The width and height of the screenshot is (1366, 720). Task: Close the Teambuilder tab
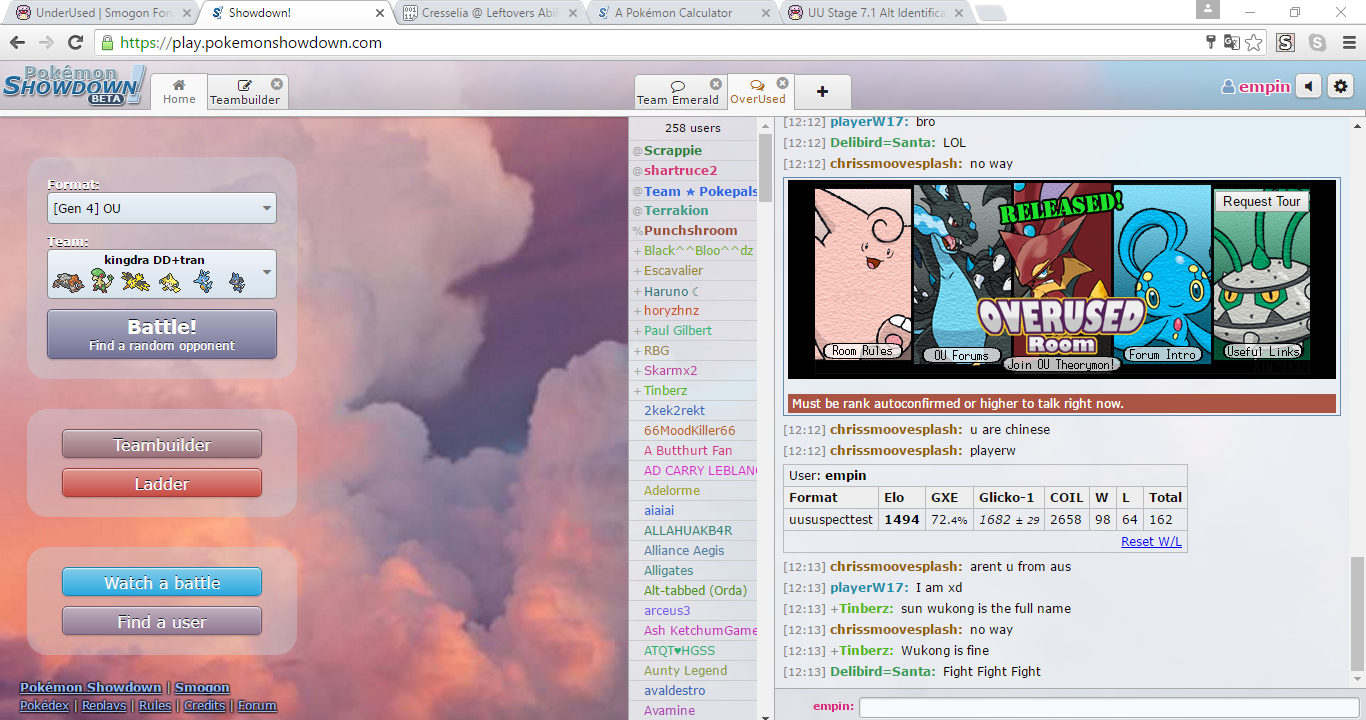[x=277, y=84]
